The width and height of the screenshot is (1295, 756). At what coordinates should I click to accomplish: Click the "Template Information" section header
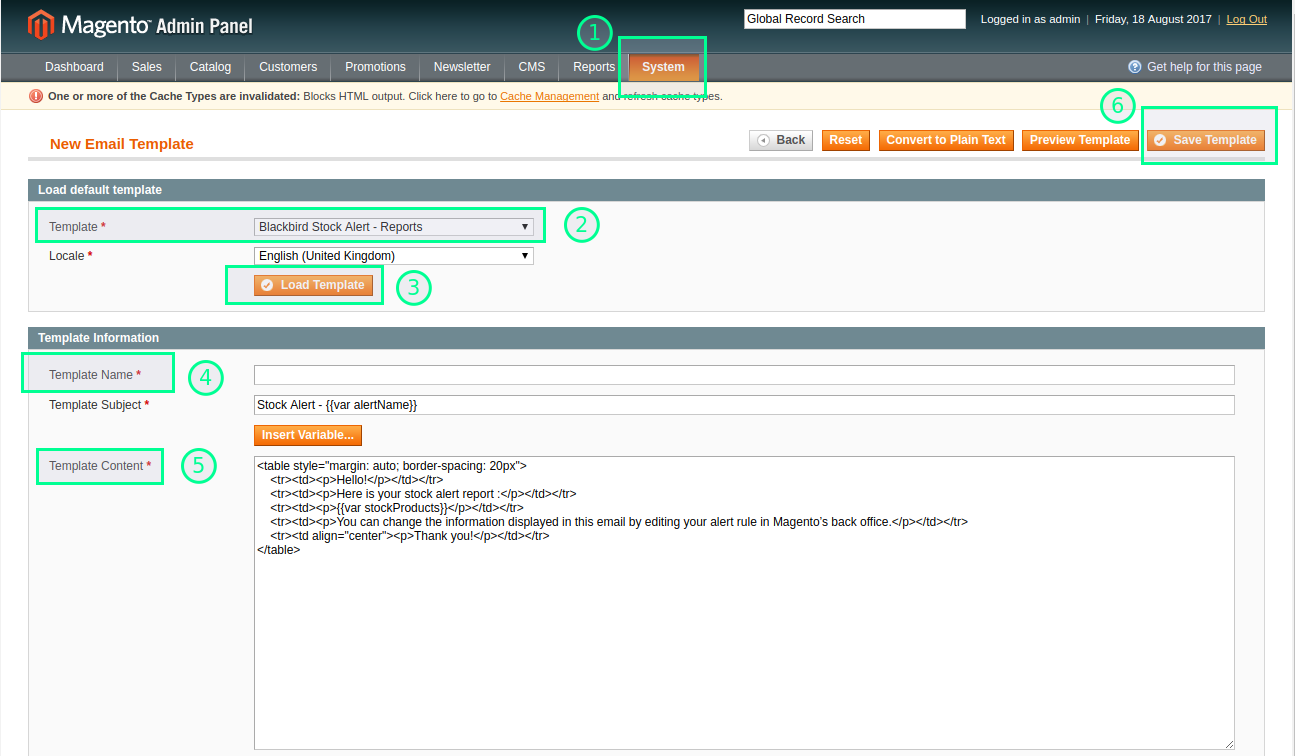coord(647,338)
